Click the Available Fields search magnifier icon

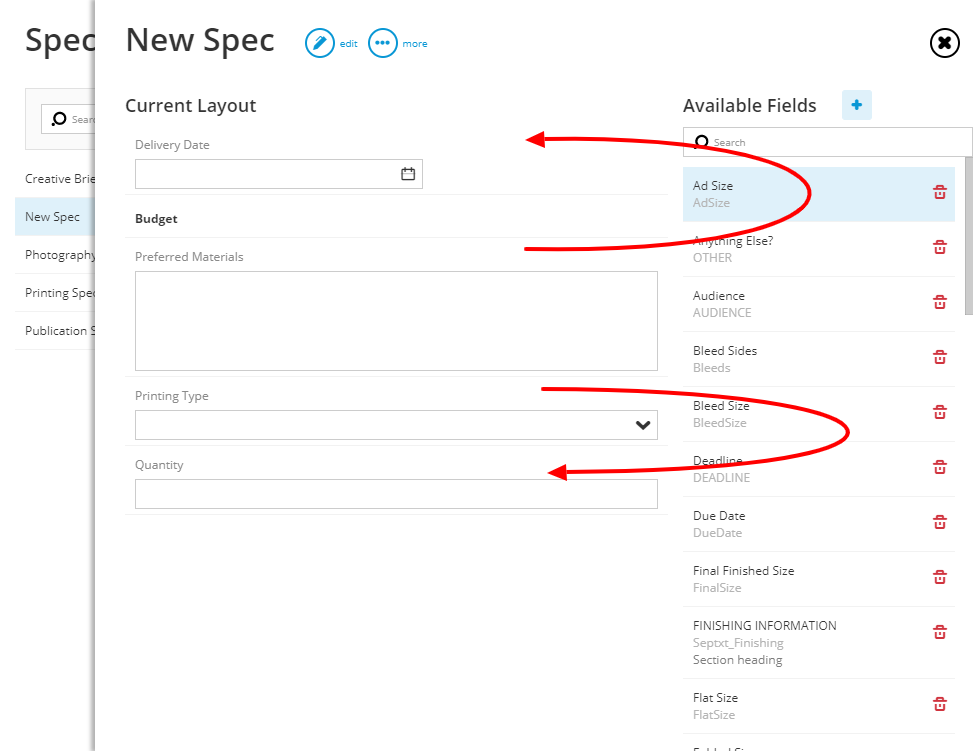[x=701, y=142]
